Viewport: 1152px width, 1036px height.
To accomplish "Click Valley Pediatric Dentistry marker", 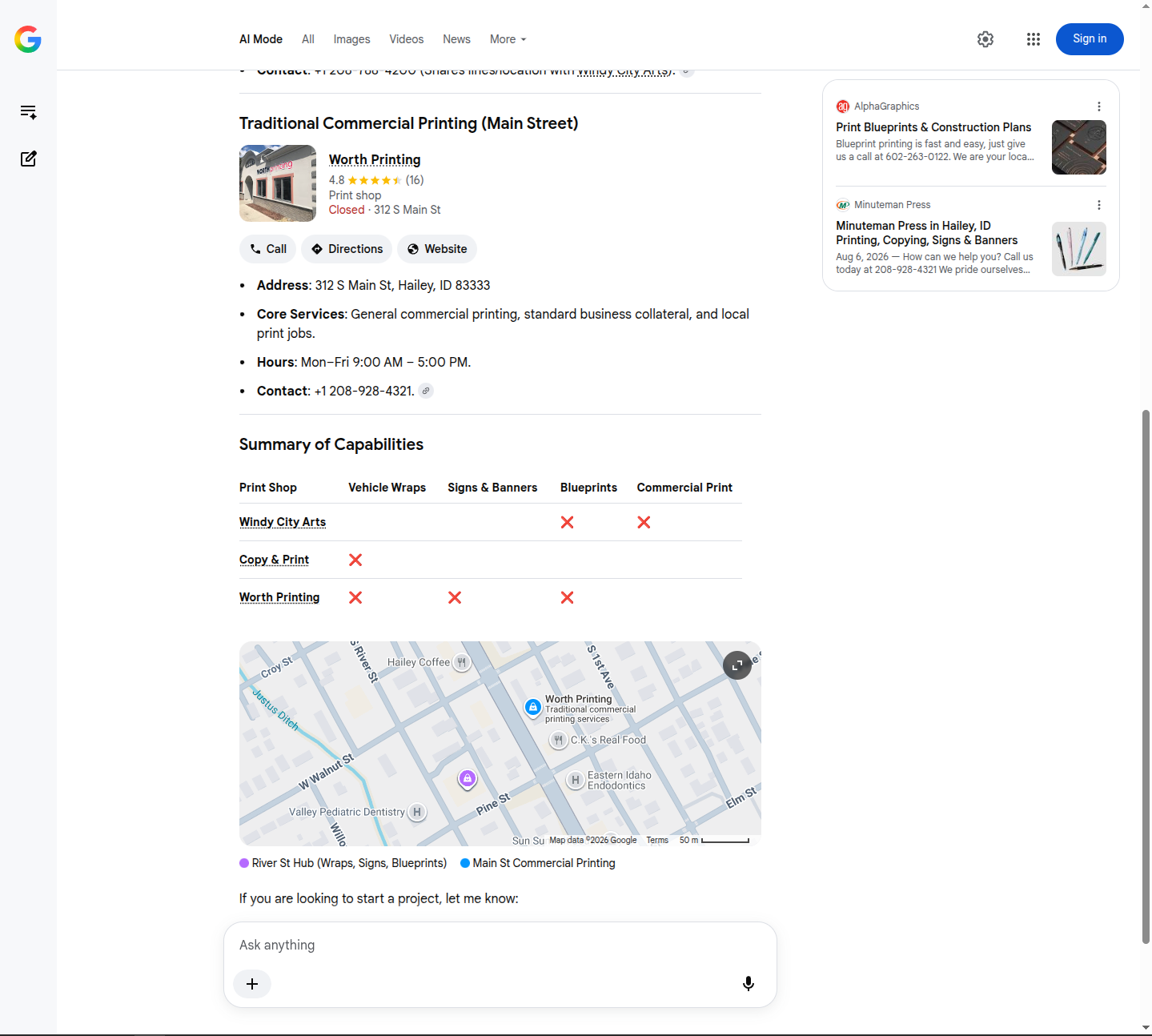I will click(x=417, y=812).
